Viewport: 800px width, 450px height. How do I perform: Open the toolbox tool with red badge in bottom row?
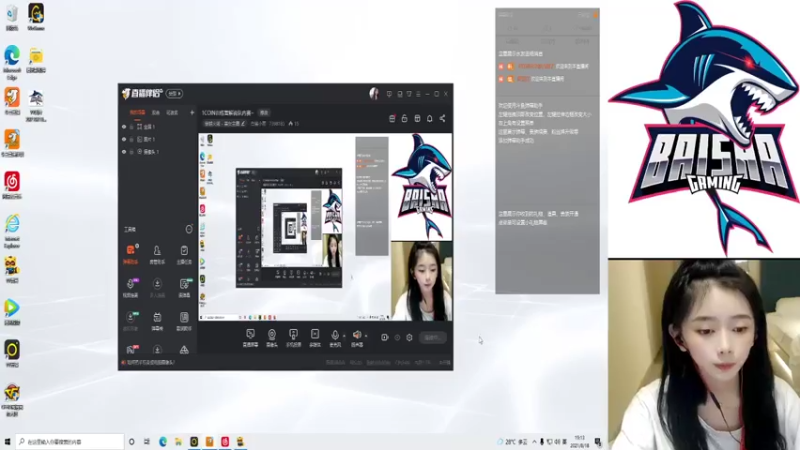(x=131, y=349)
